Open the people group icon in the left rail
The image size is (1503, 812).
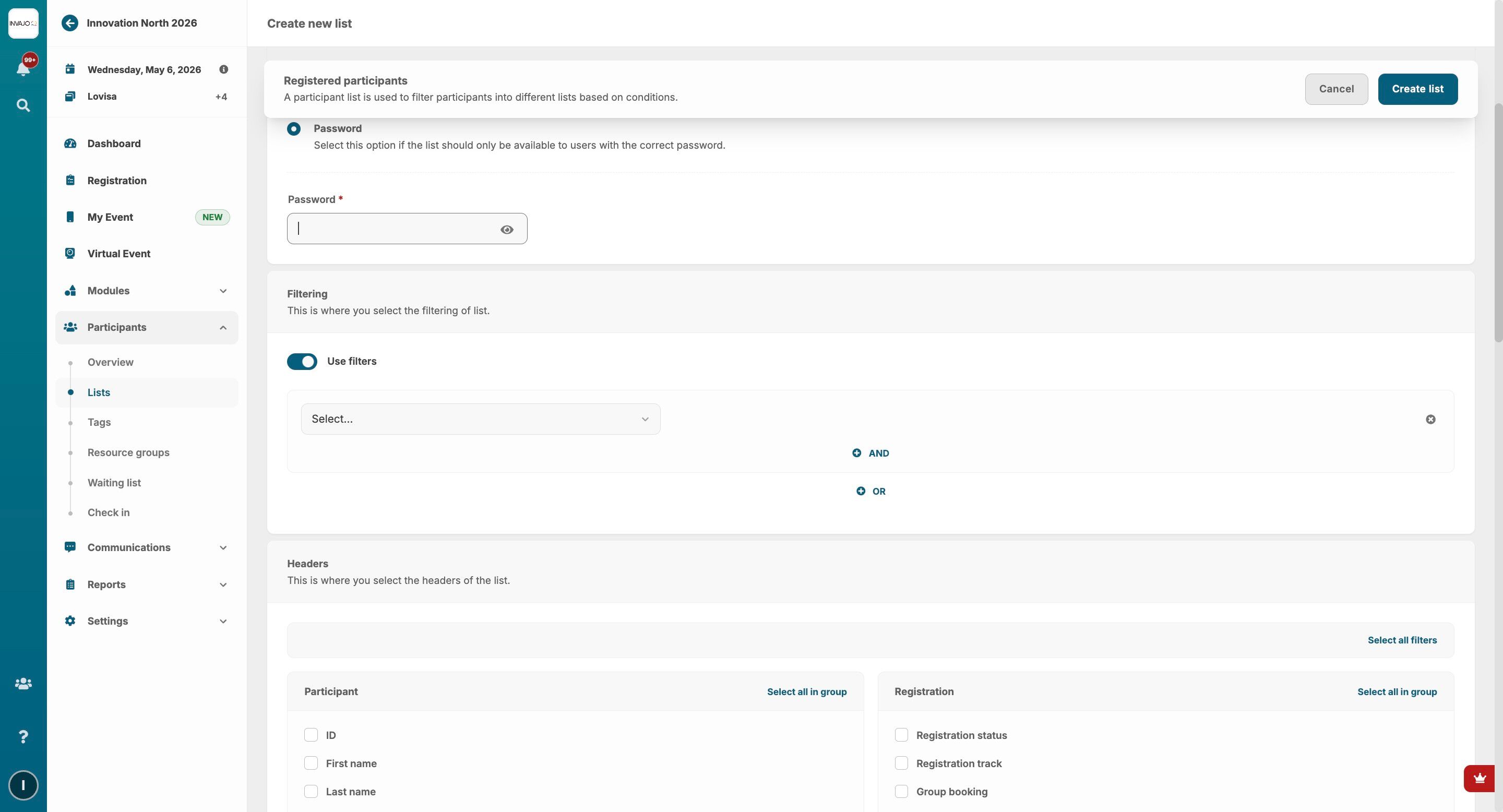click(23, 684)
